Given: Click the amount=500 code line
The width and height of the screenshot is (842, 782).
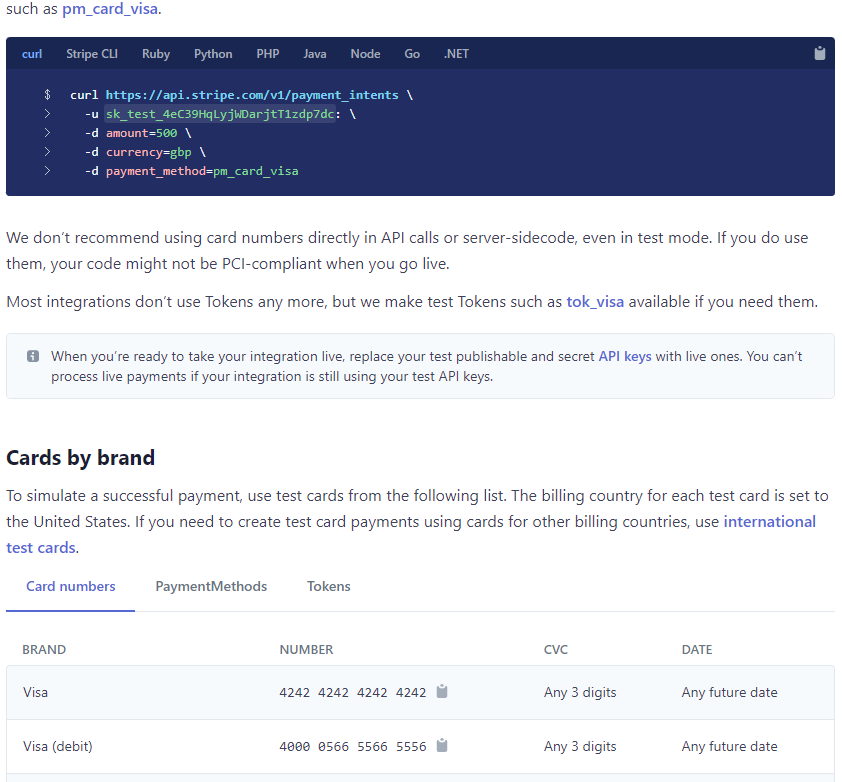Looking at the screenshot, I should point(141,133).
